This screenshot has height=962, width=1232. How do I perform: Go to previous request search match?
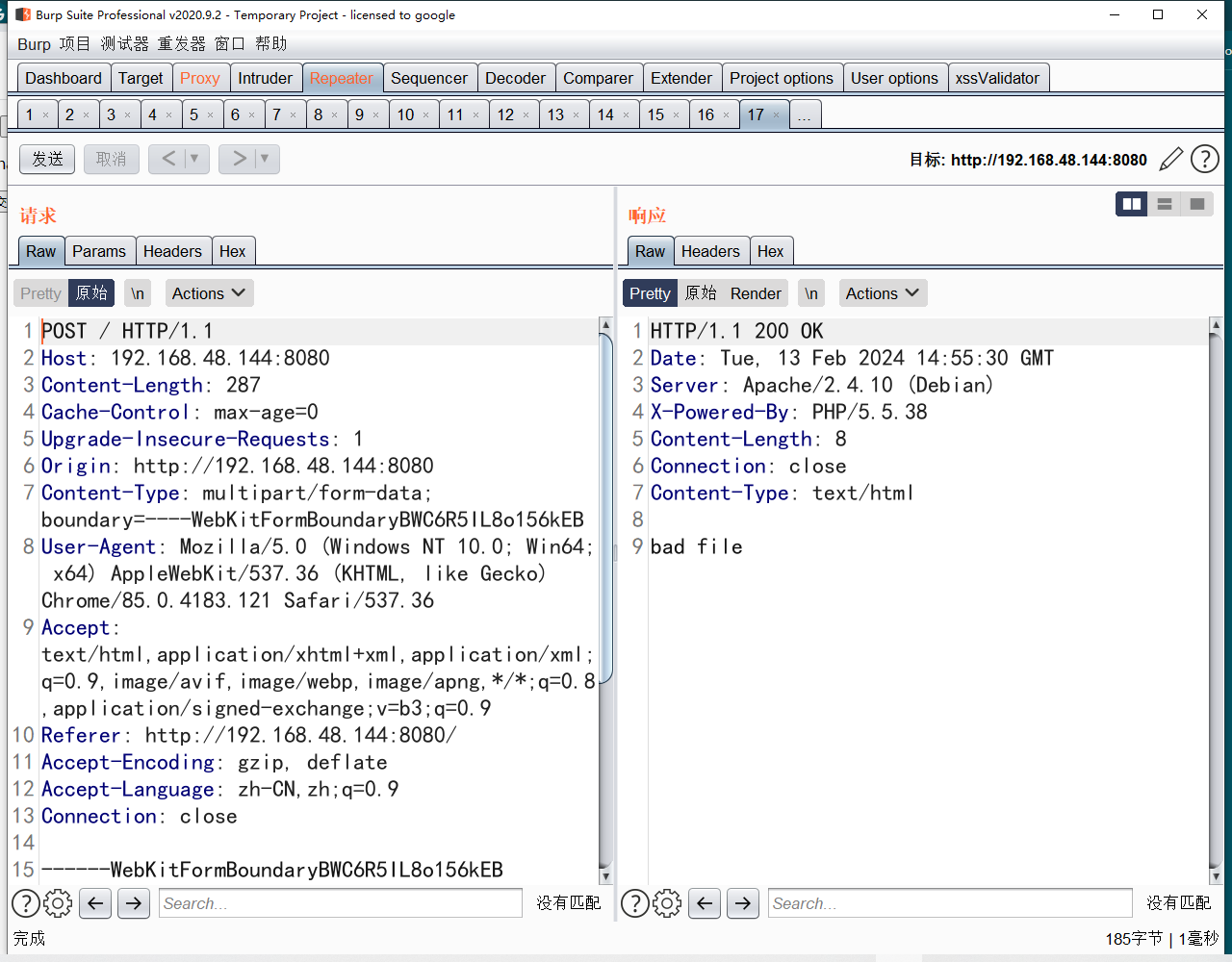[x=95, y=903]
